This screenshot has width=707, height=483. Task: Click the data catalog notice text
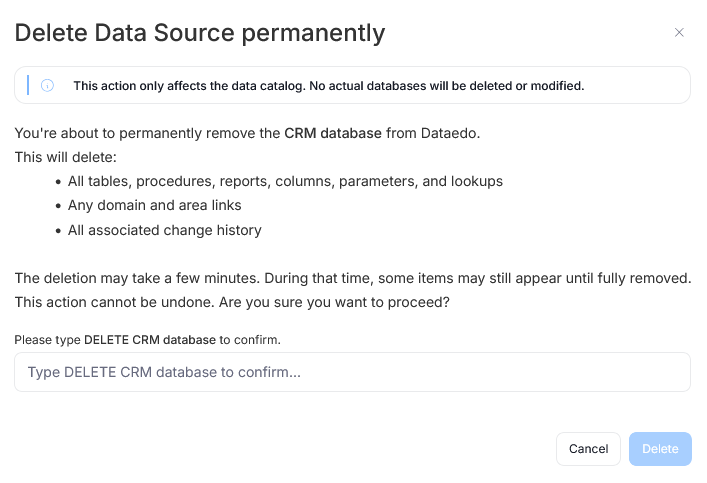point(329,86)
